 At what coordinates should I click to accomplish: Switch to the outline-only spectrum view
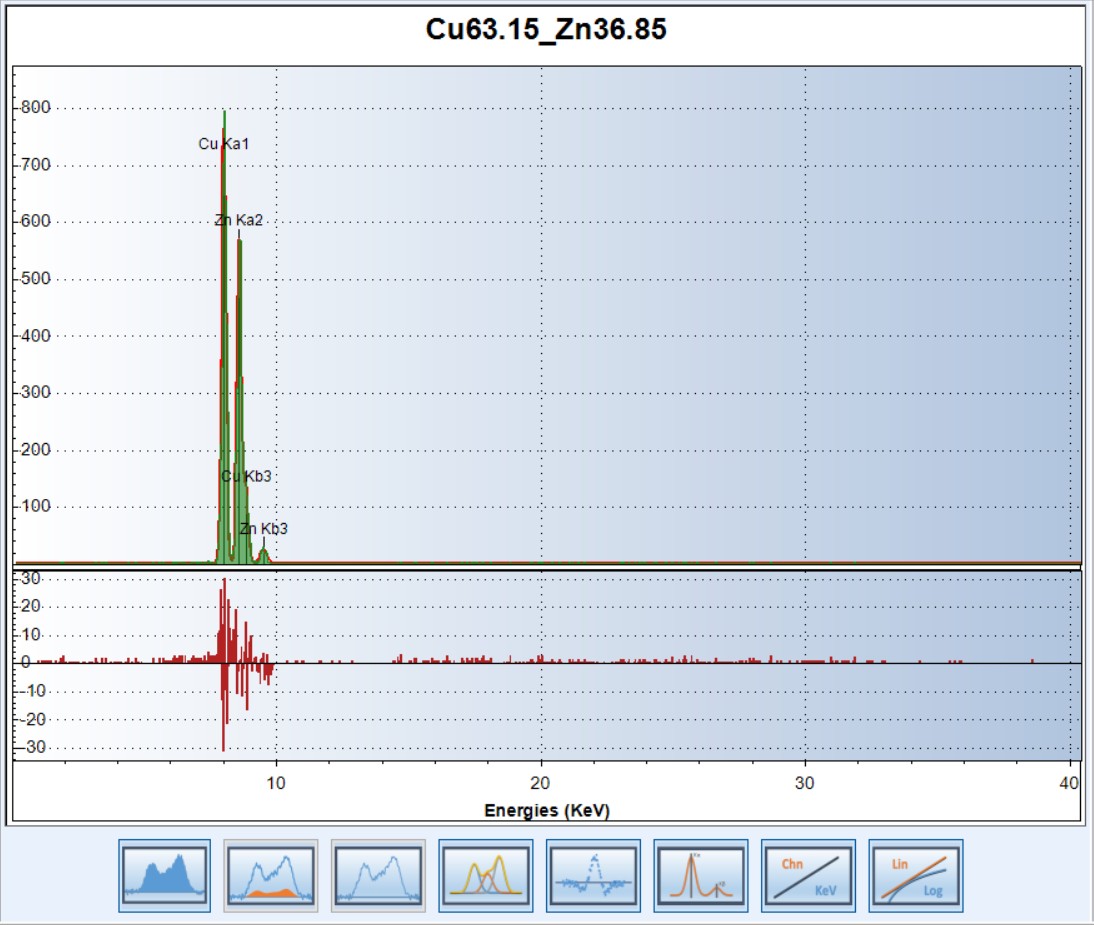(x=378, y=875)
